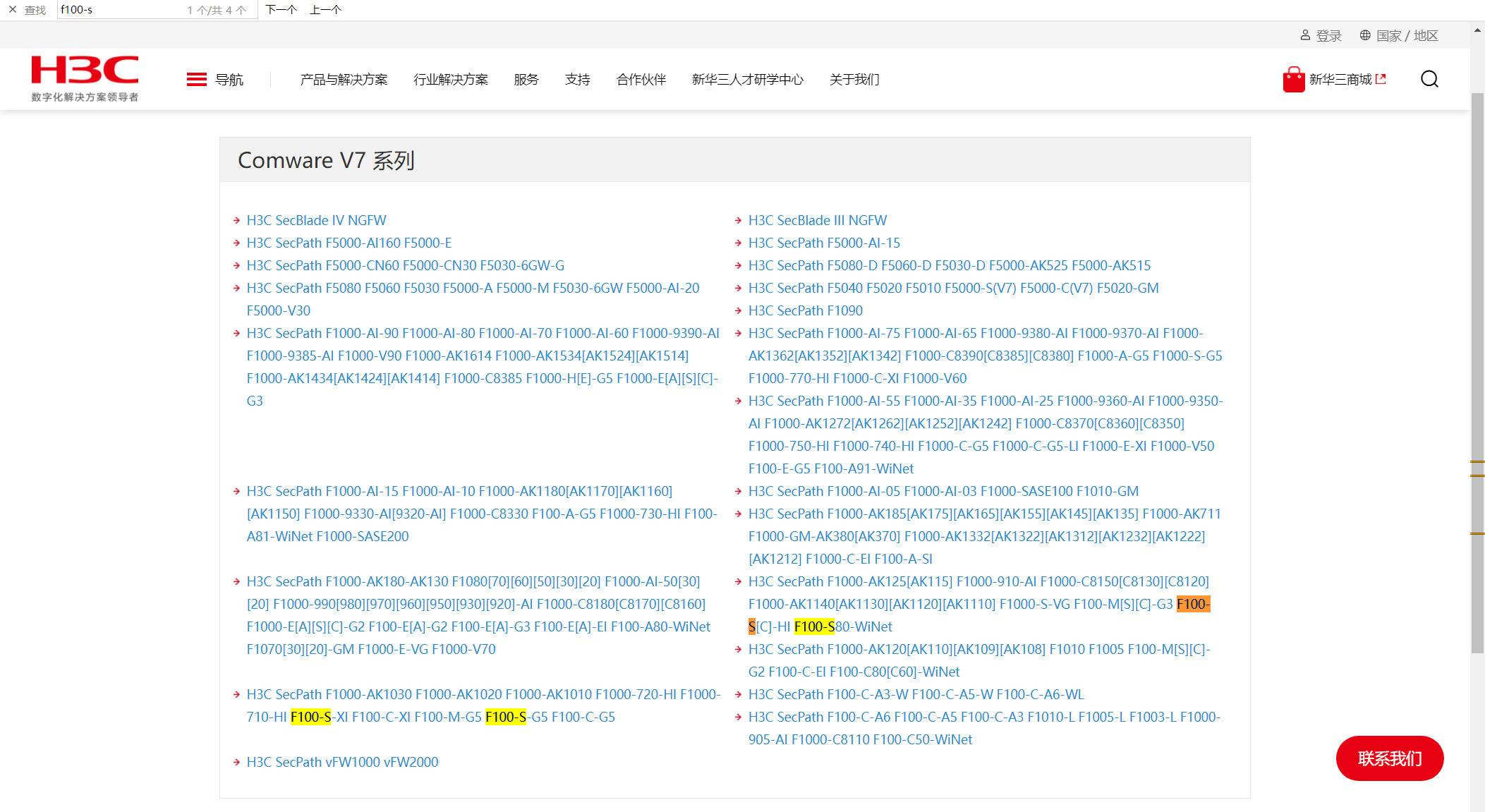The image size is (1485, 812).
Task: Click the scrollbar up arrow
Action: point(1477,31)
